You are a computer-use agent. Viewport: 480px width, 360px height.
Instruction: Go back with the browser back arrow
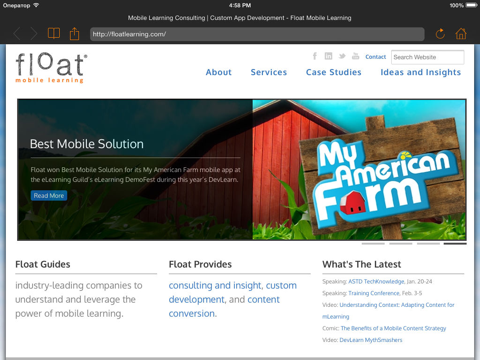(17, 34)
